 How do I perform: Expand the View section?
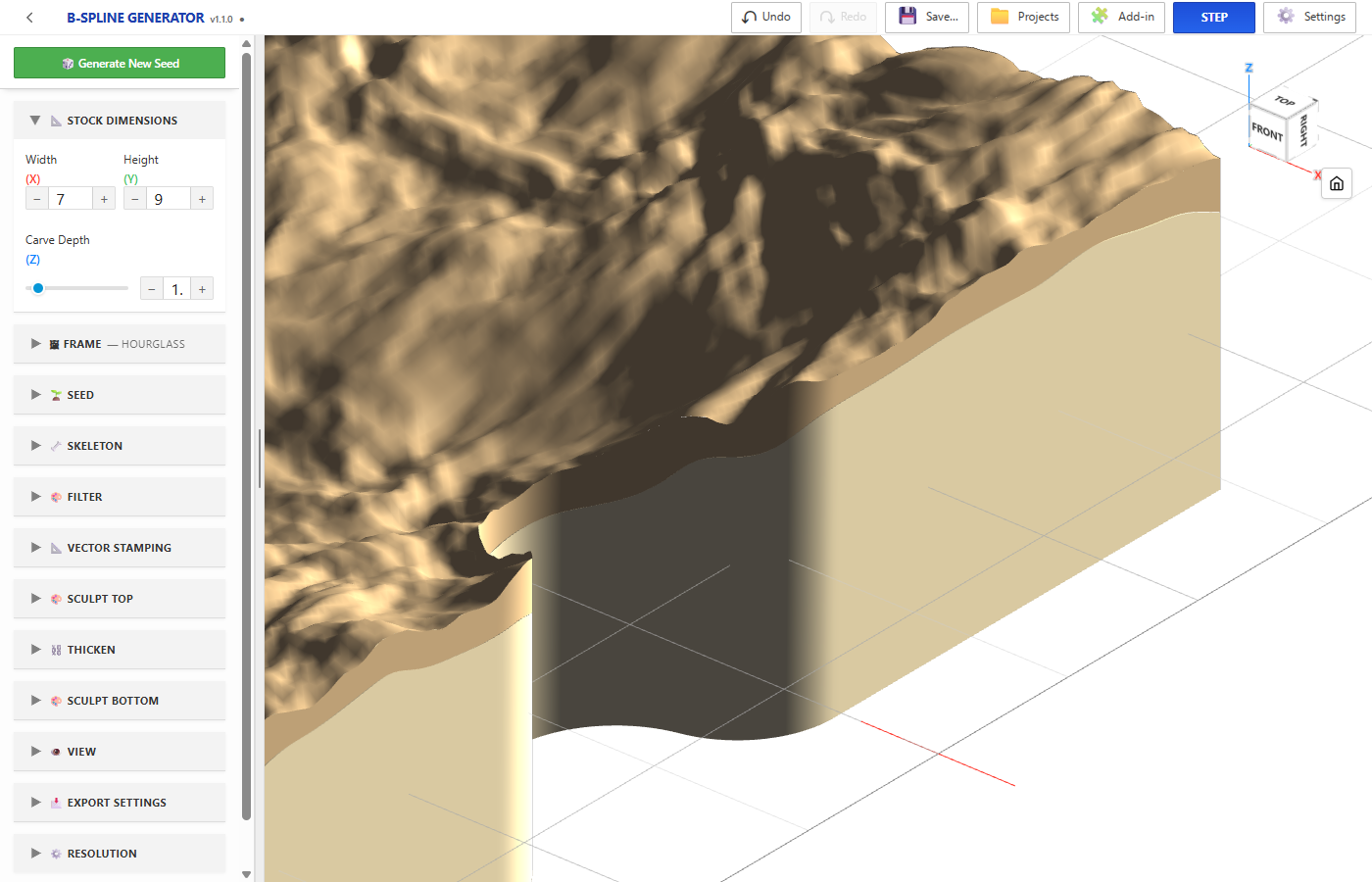coord(120,752)
